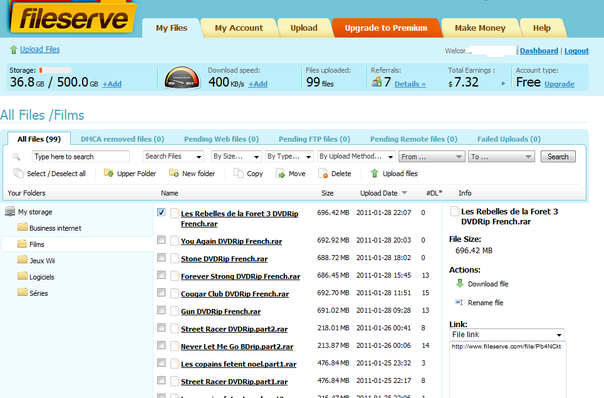Click the Dashboard link

539,51
